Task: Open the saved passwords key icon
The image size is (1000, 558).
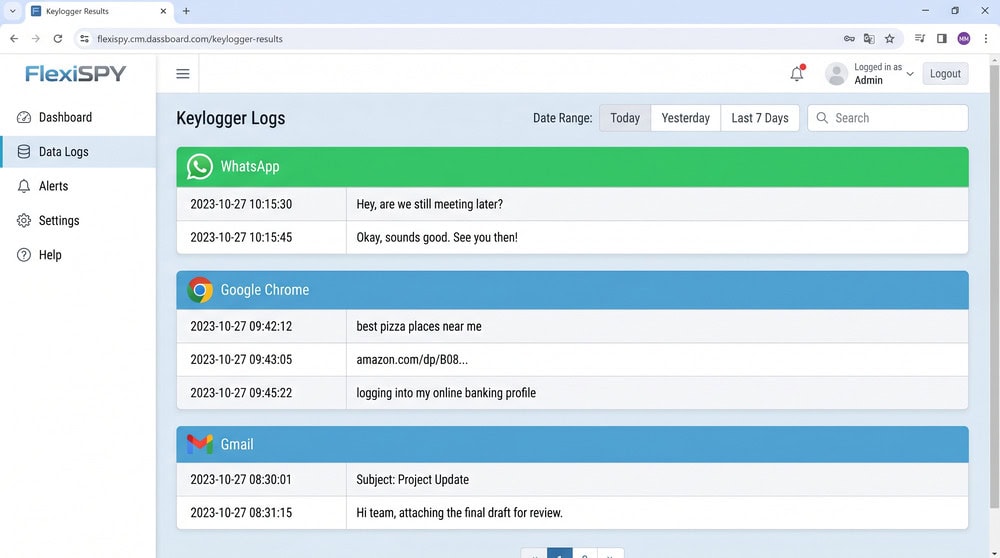Action: tap(849, 39)
